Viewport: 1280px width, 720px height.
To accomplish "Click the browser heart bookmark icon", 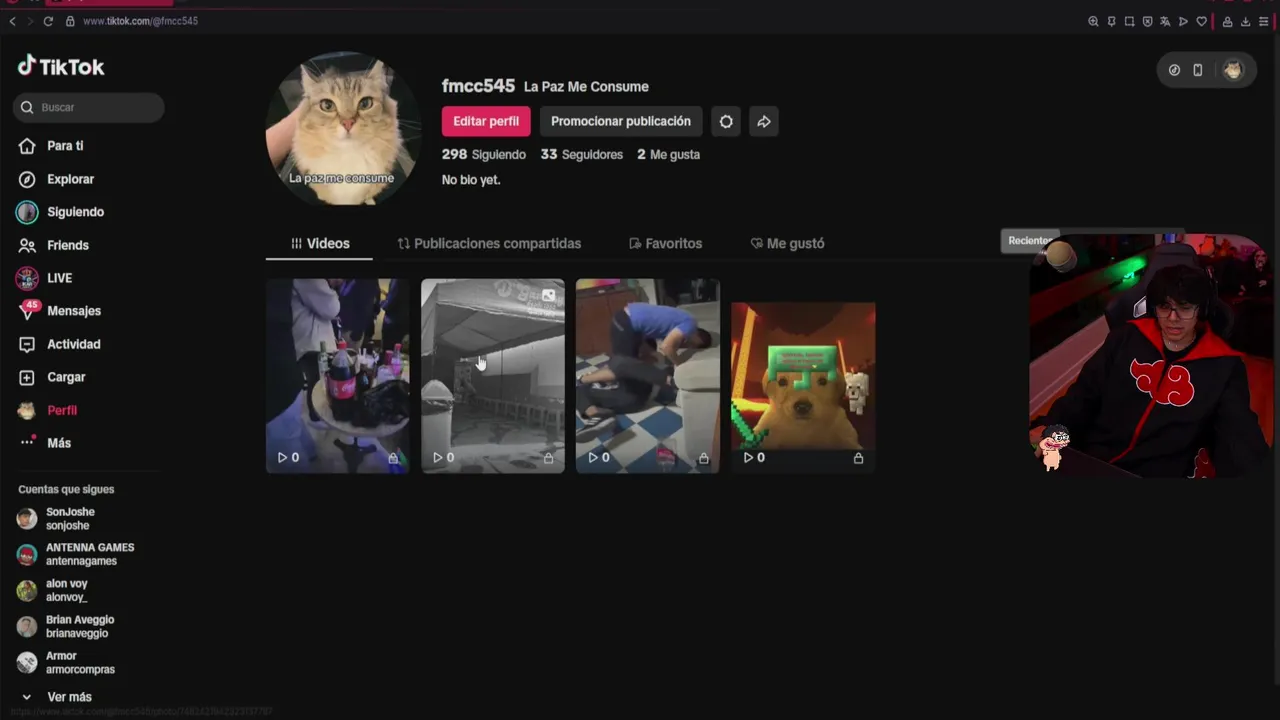I will [x=1201, y=21].
